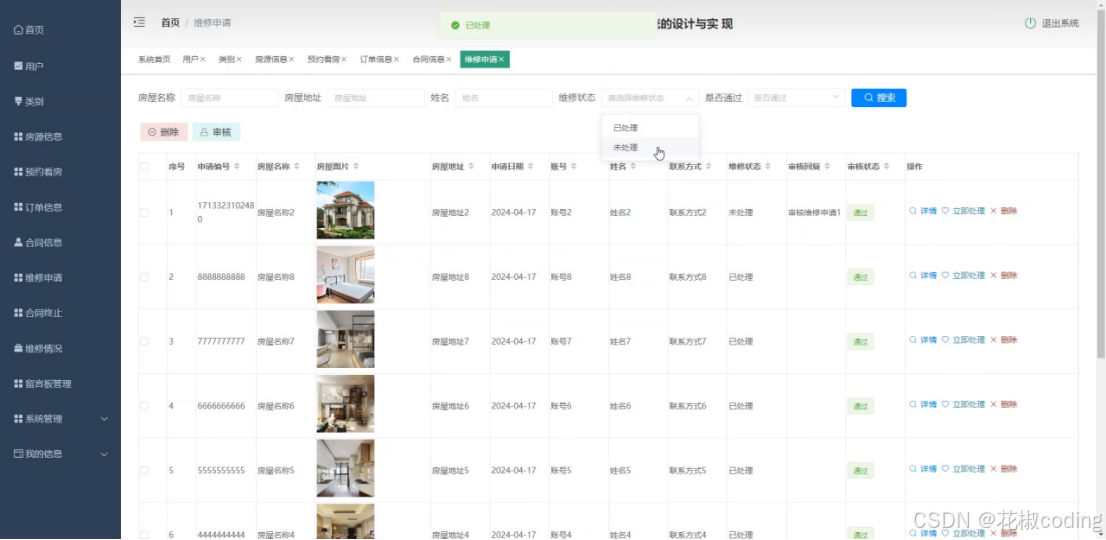Image resolution: width=1106 pixels, height=540 pixels.
Task: Tick the checkbox for row 4
Action: (x=144, y=406)
